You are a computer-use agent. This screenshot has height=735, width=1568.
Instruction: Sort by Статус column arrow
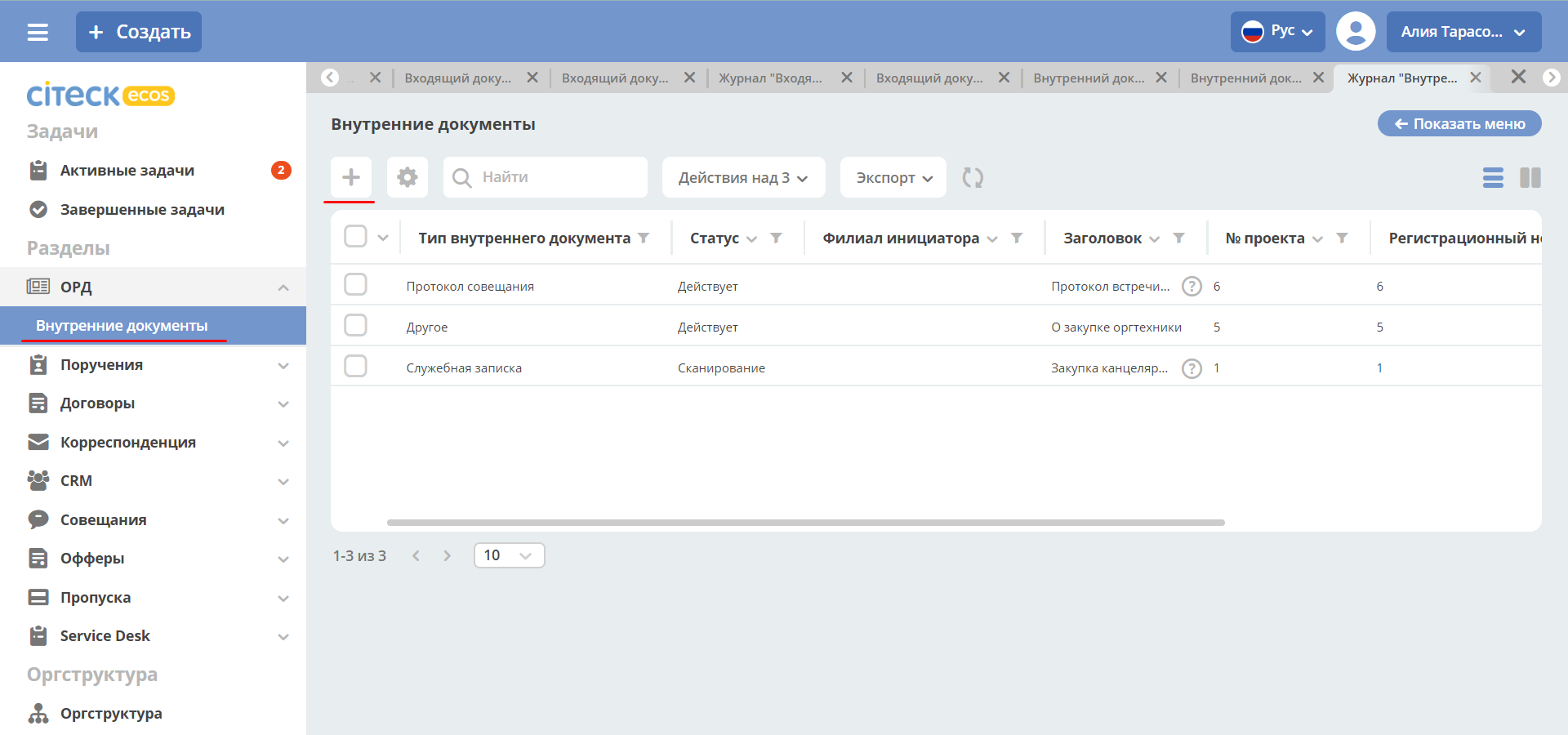pyautogui.click(x=751, y=239)
